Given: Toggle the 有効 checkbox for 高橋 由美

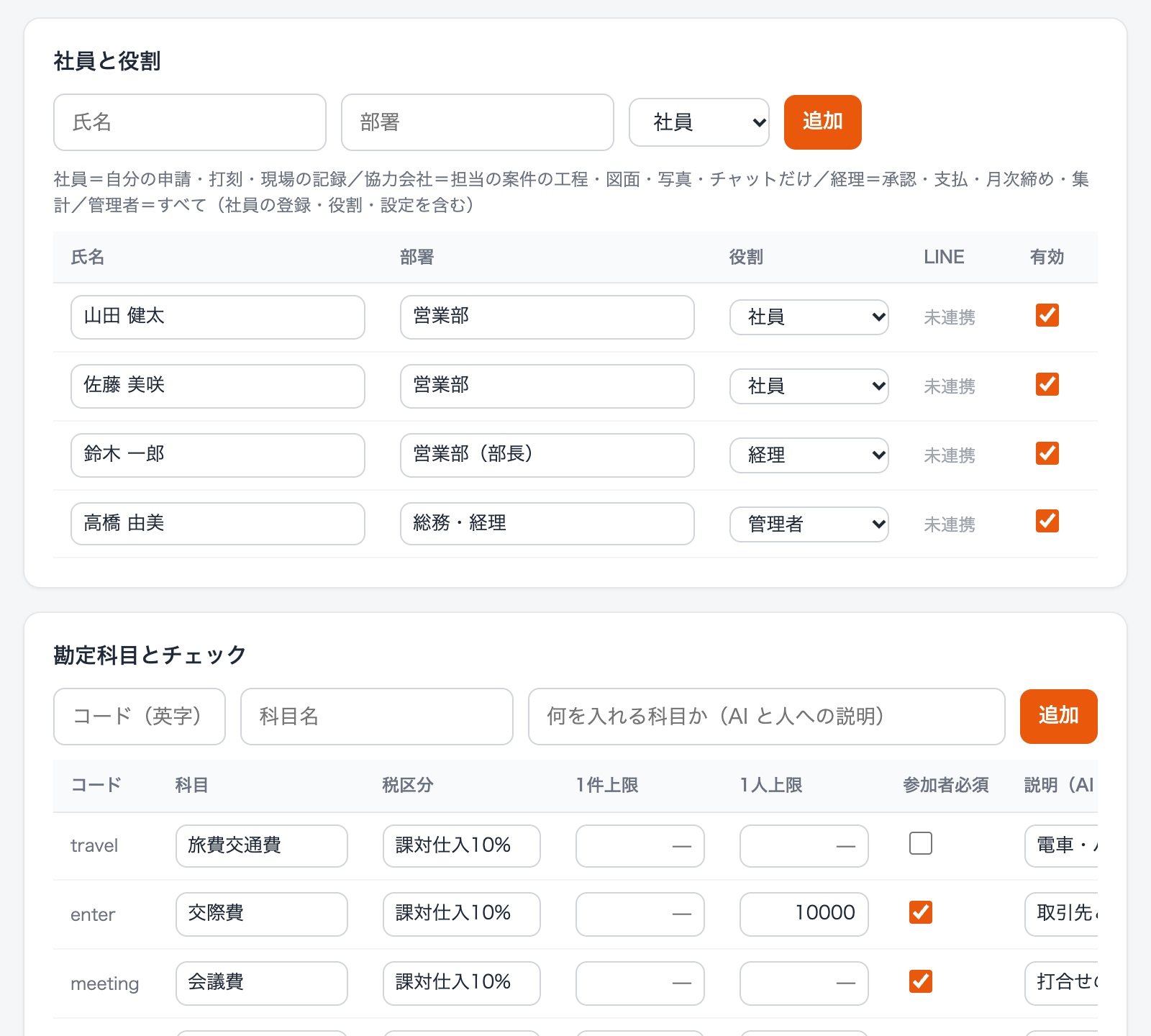Looking at the screenshot, I should [x=1047, y=521].
